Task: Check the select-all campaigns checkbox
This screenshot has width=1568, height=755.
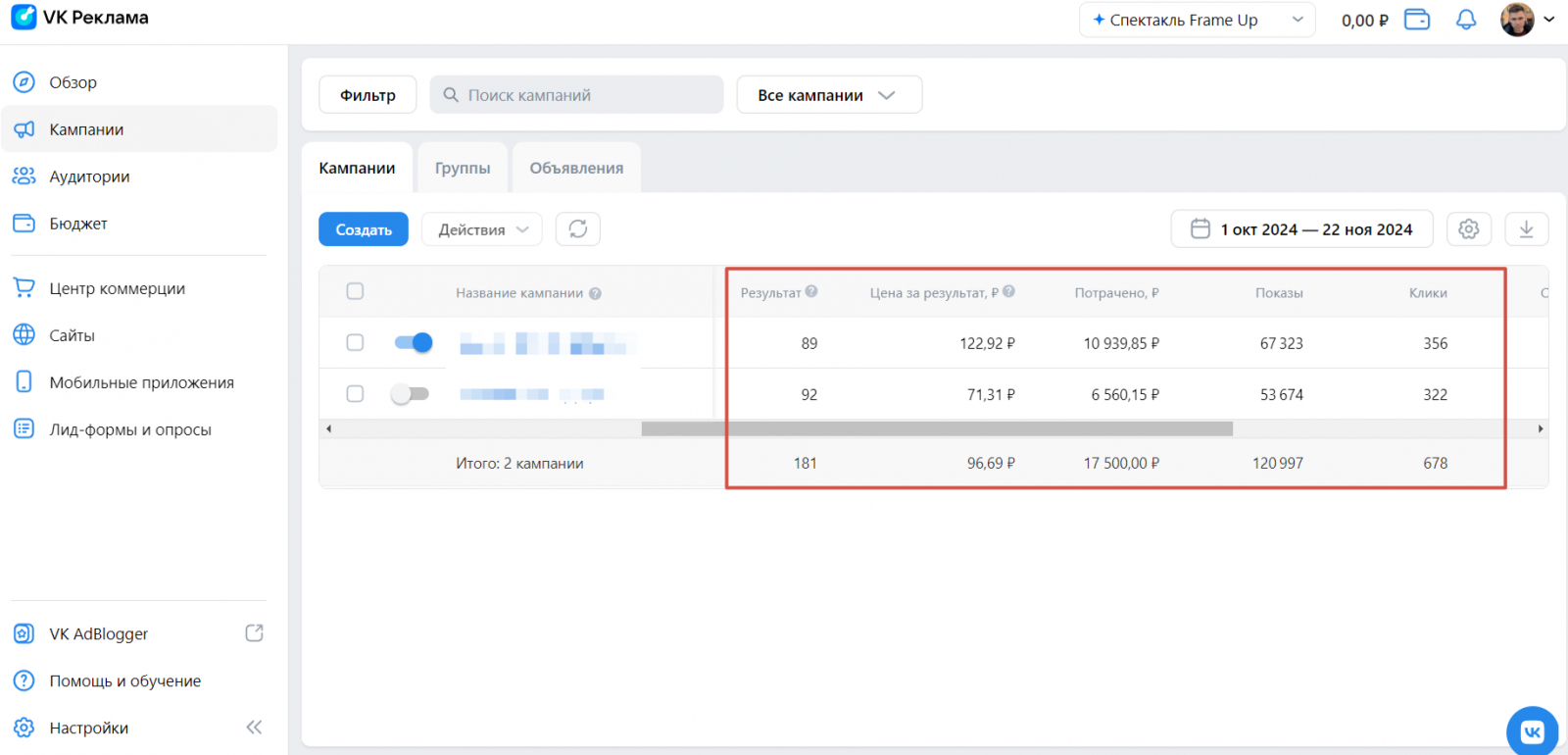Action: coord(355,291)
